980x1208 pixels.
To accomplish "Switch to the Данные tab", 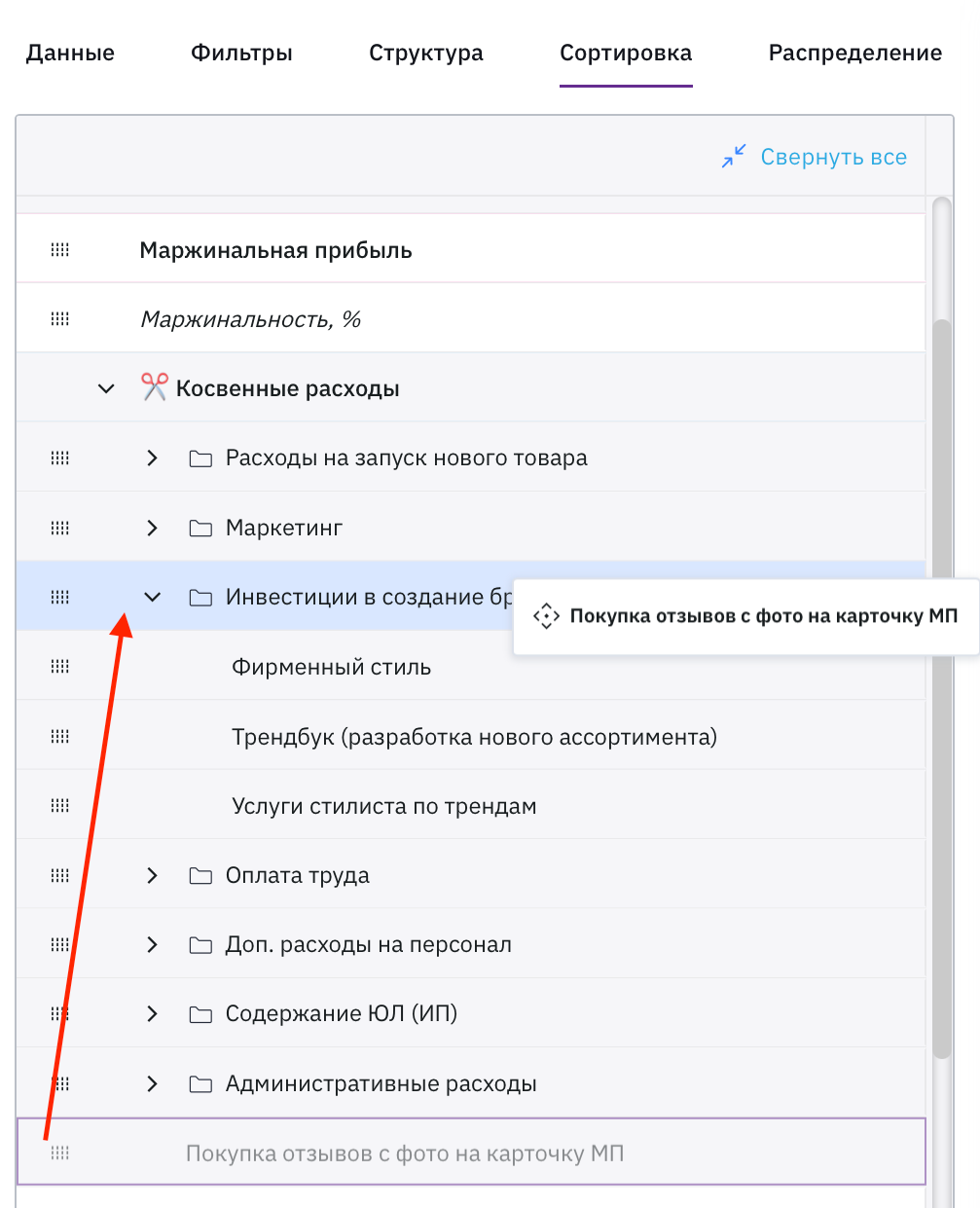I will (70, 54).
